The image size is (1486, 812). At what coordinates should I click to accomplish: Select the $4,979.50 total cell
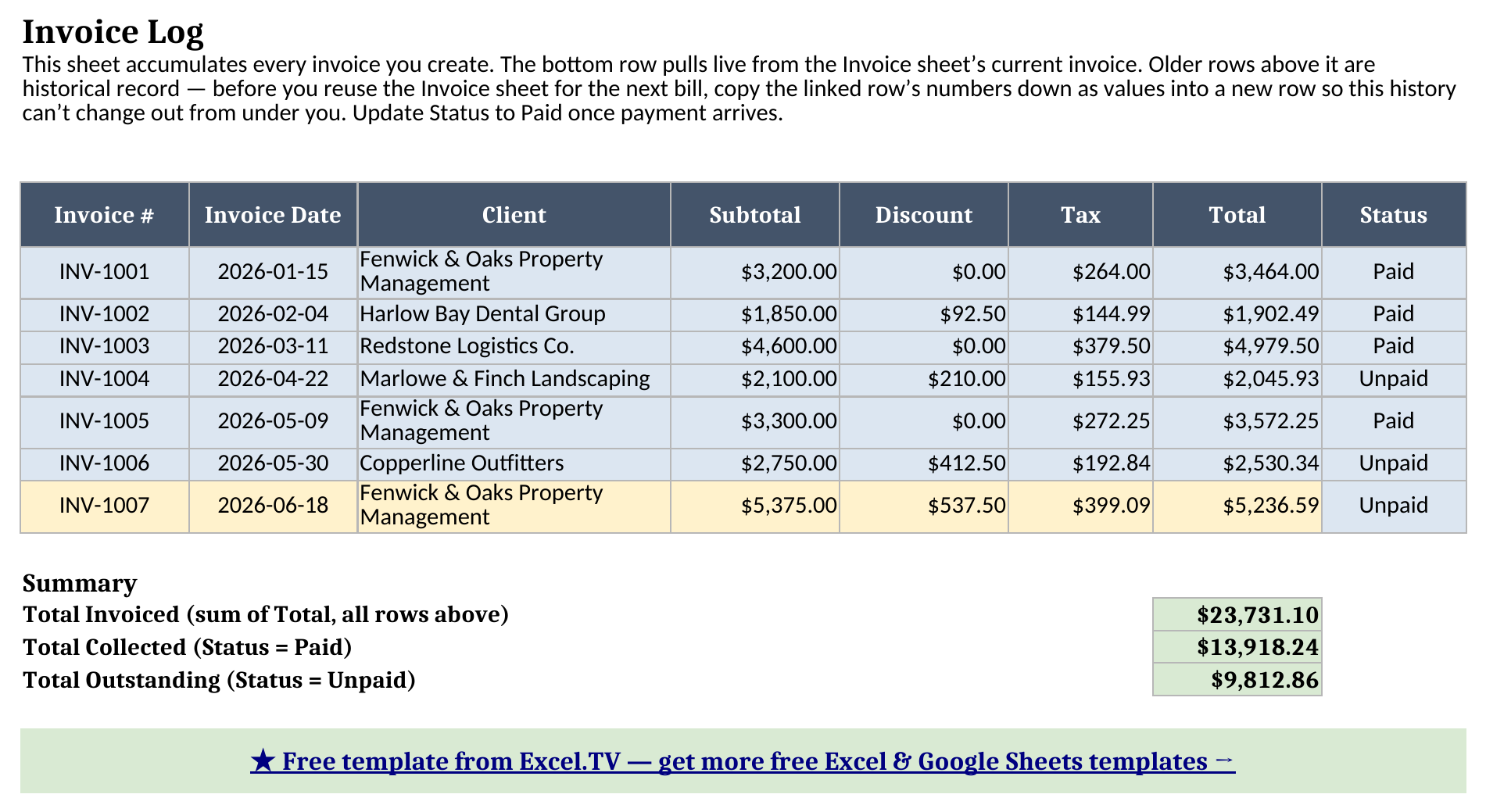pos(1237,346)
